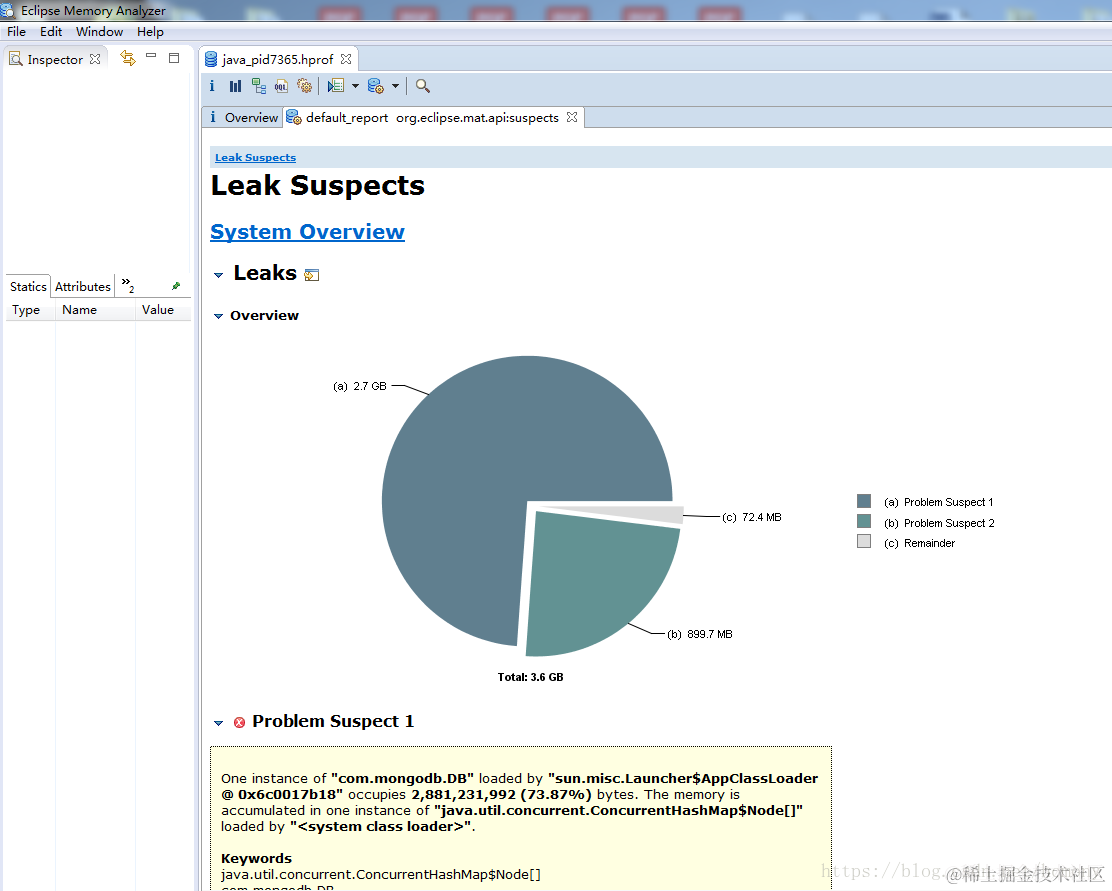
Task: Close the java_pid7365.hprof editor tab
Action: coord(346,59)
